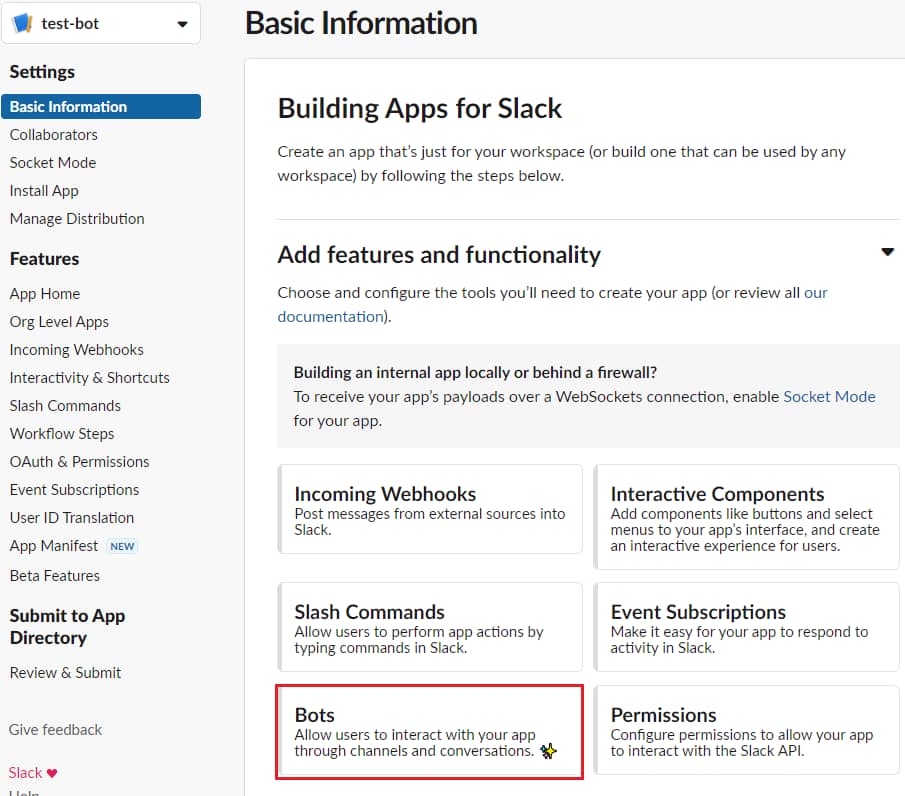
Task: Click the test-bot app icon
Action: (x=23, y=23)
